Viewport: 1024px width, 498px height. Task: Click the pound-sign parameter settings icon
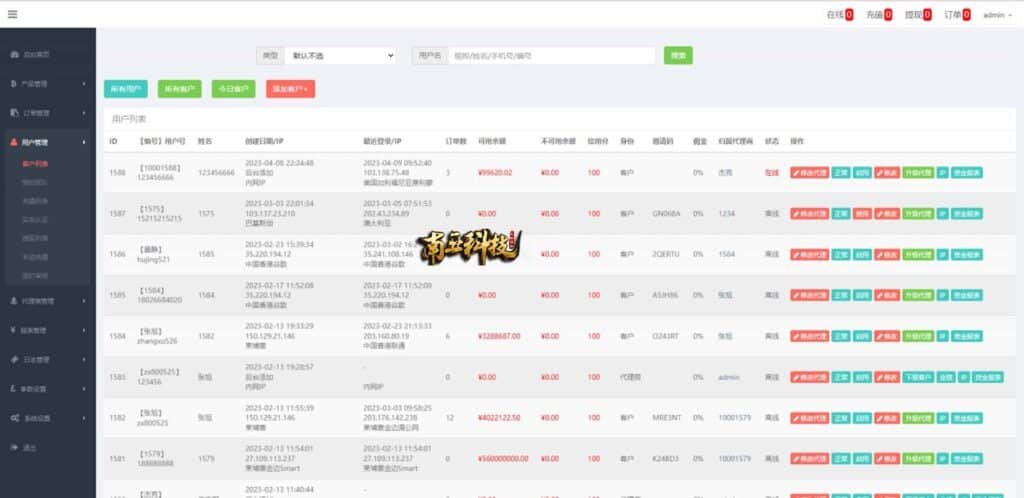pyautogui.click(x=14, y=388)
